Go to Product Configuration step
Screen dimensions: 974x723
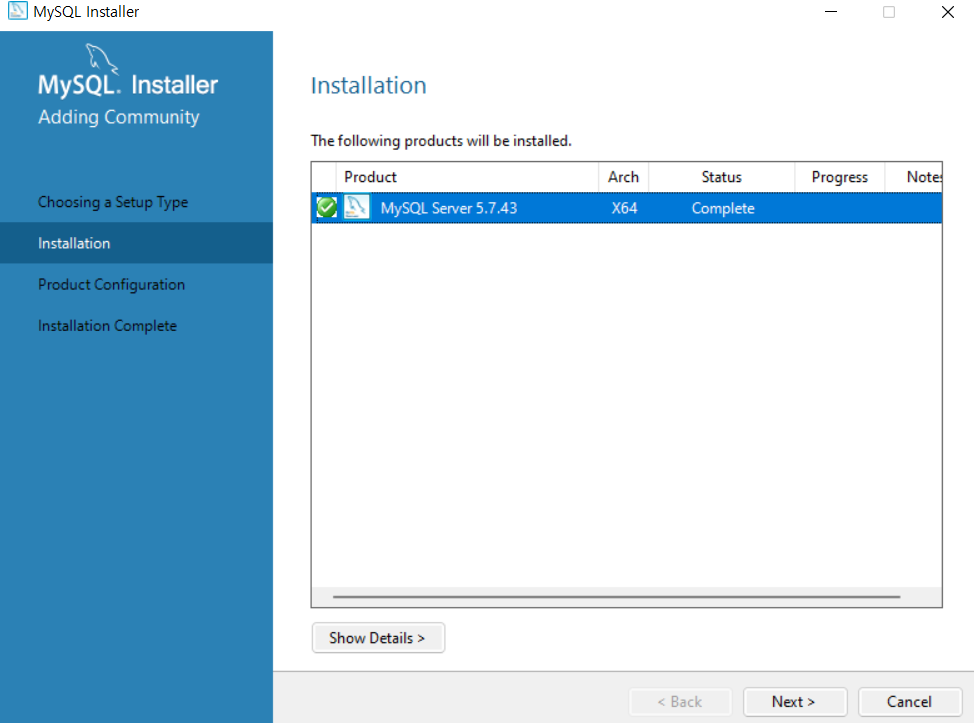pyautogui.click(x=112, y=284)
